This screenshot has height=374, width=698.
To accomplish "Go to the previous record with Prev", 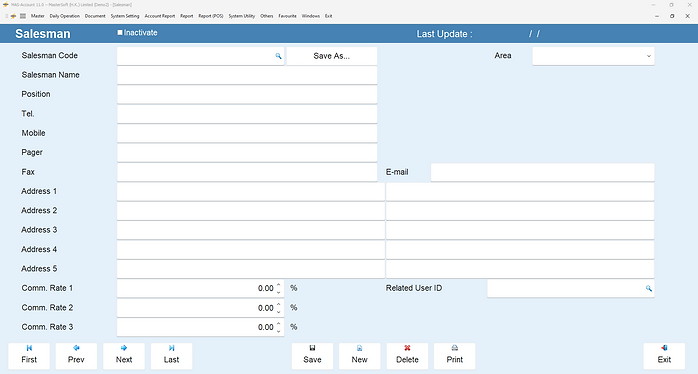I will tap(76, 356).
